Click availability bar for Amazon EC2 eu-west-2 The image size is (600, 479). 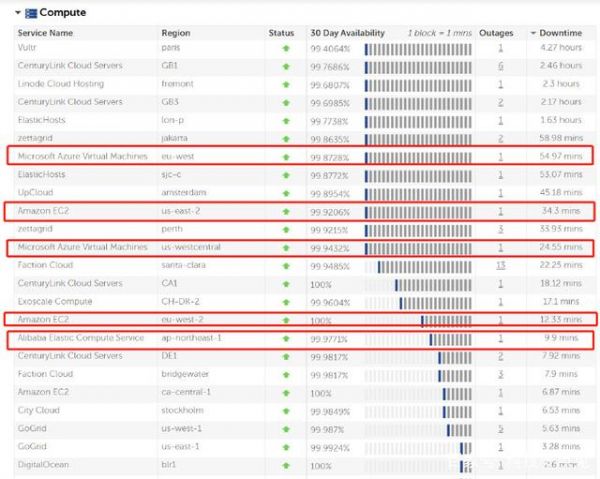pos(418,320)
